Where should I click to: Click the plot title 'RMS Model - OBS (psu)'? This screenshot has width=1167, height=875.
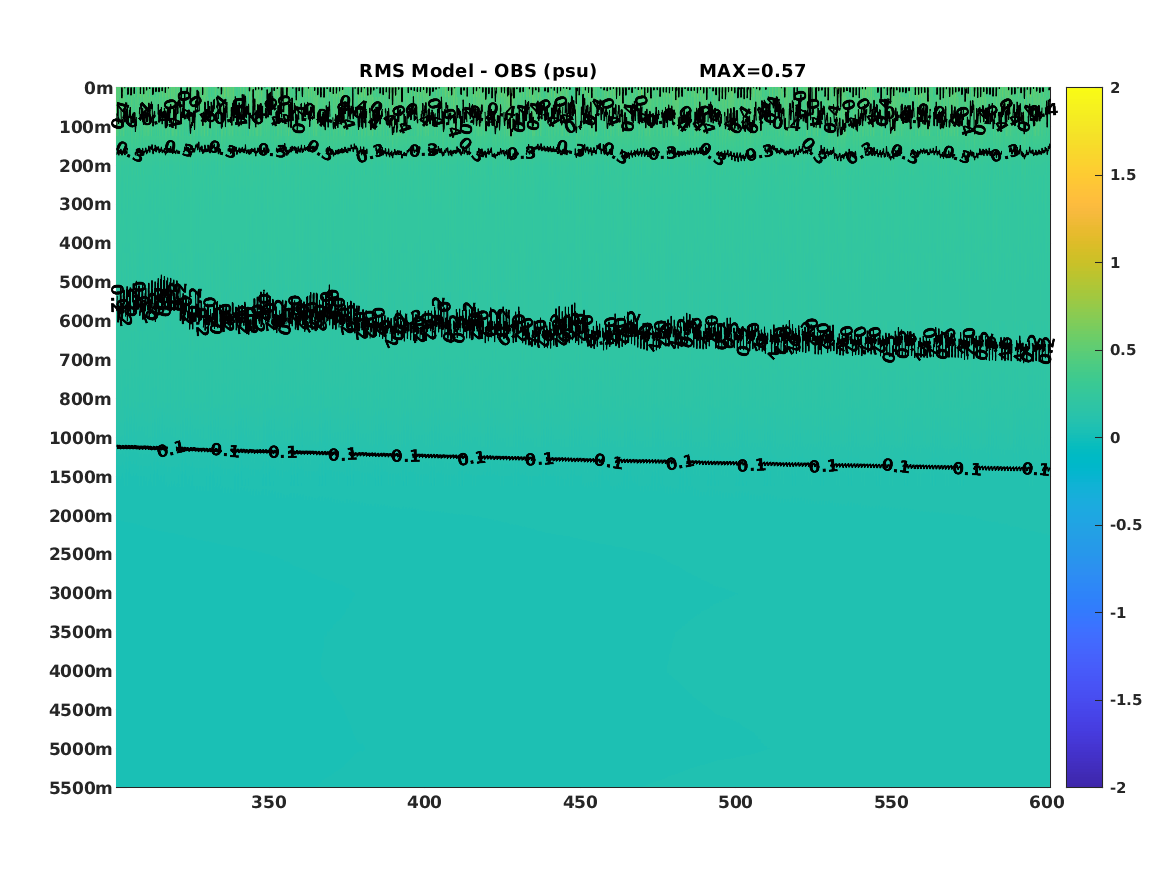point(478,71)
